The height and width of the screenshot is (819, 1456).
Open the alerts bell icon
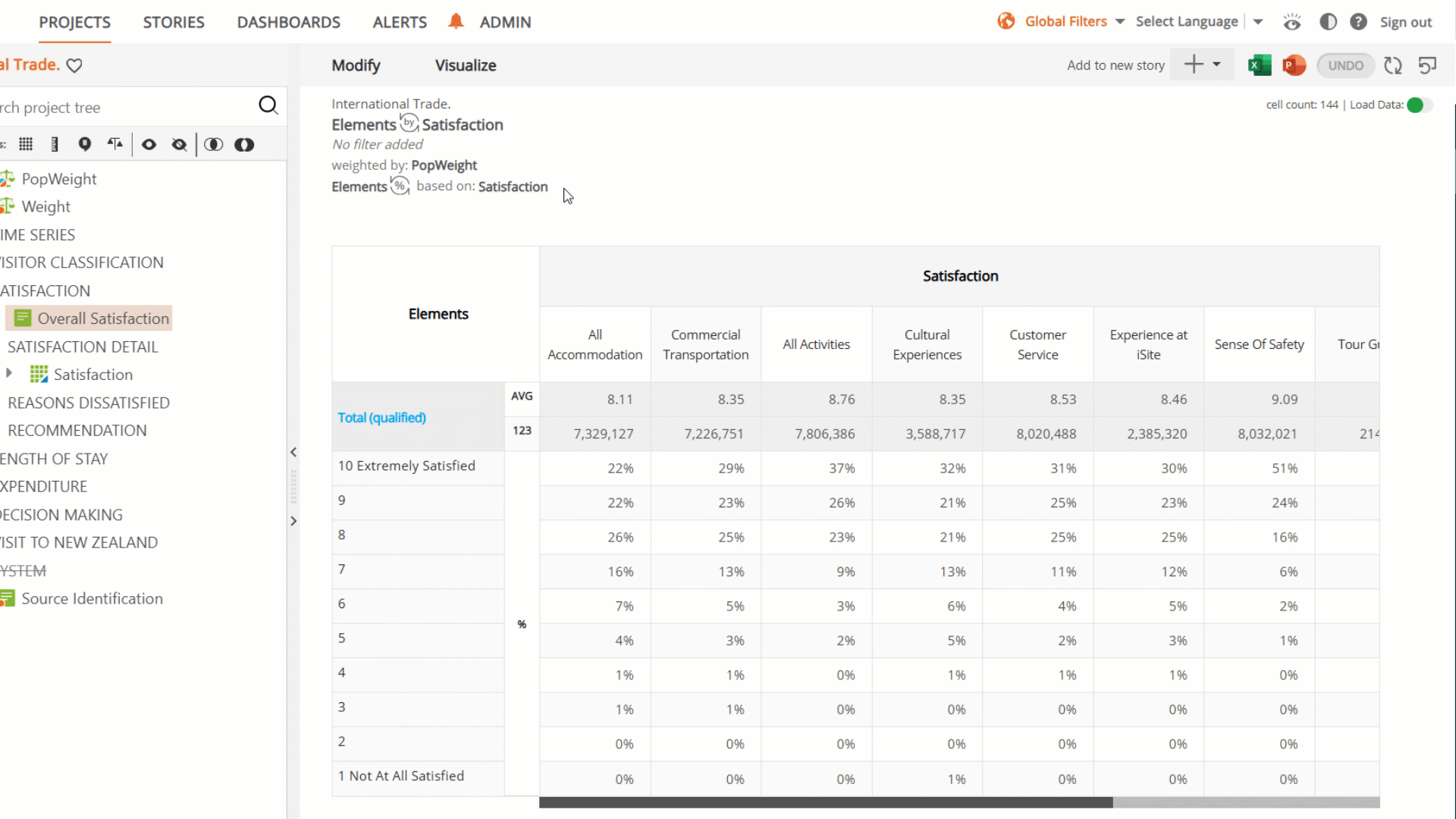pos(456,21)
